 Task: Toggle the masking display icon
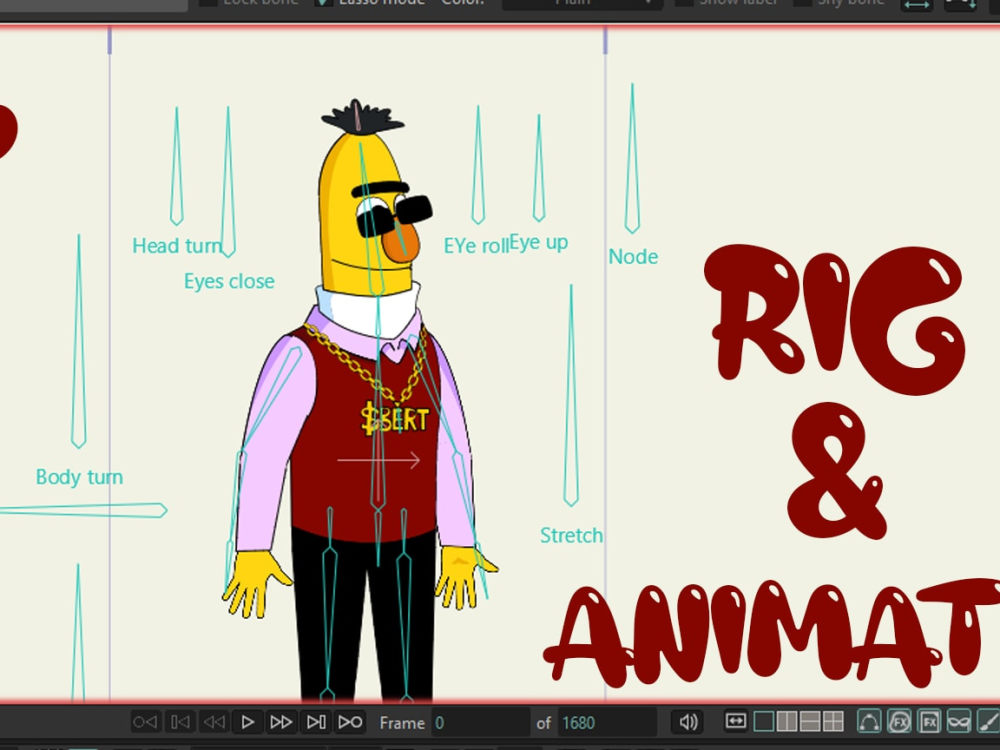point(959,721)
